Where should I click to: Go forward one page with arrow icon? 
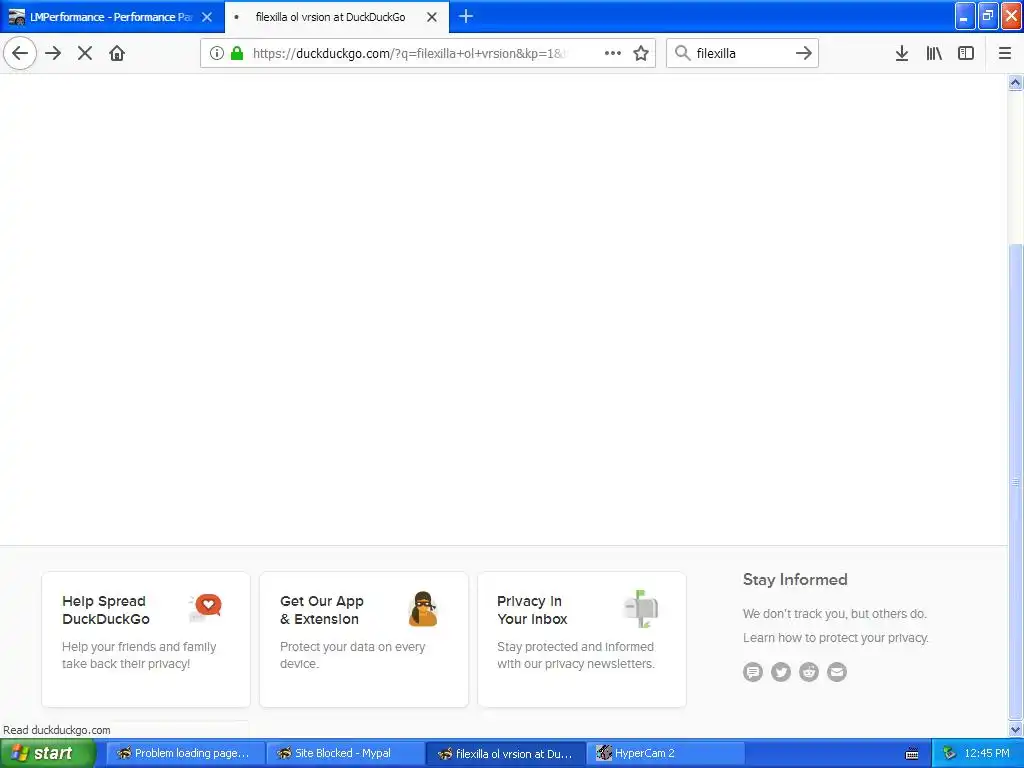pyautogui.click(x=53, y=53)
